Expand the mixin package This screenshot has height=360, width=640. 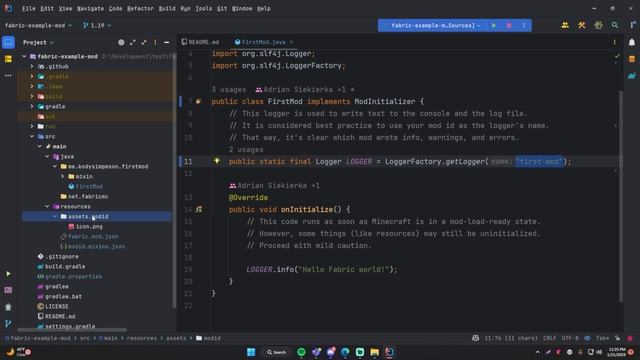62,176
